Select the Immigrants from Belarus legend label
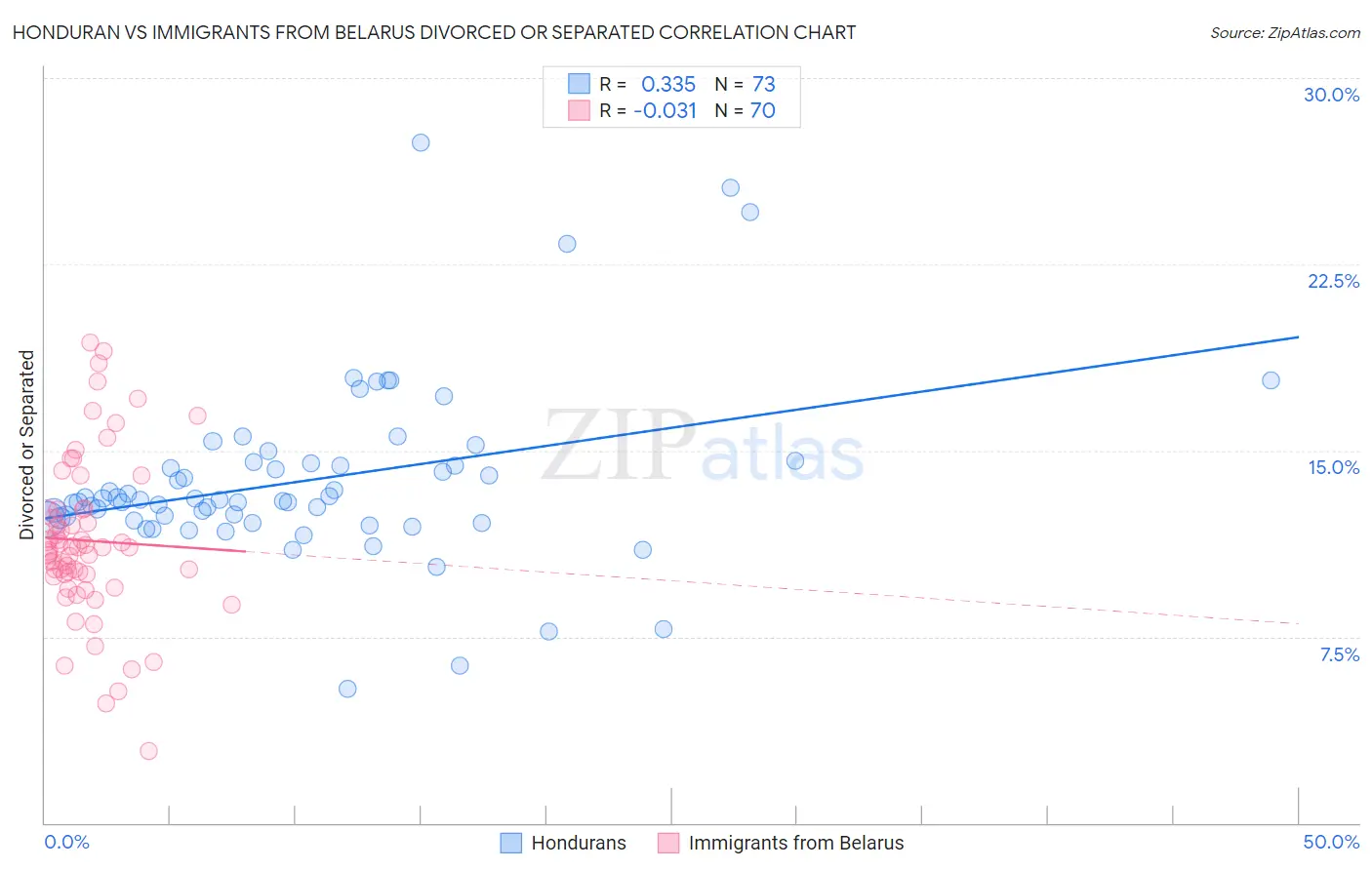The width and height of the screenshot is (1372, 870). [x=796, y=843]
